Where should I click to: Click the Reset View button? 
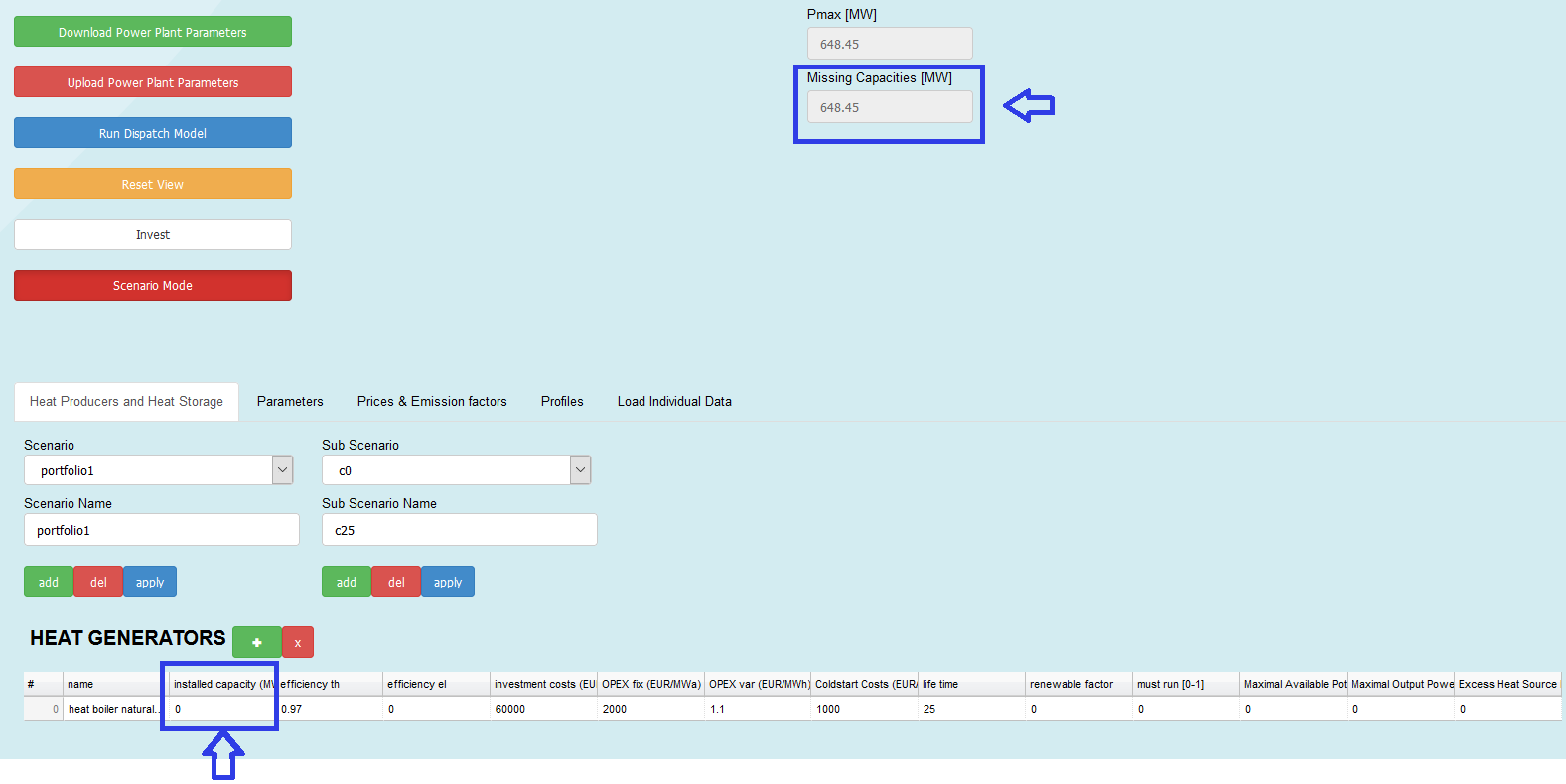click(153, 184)
